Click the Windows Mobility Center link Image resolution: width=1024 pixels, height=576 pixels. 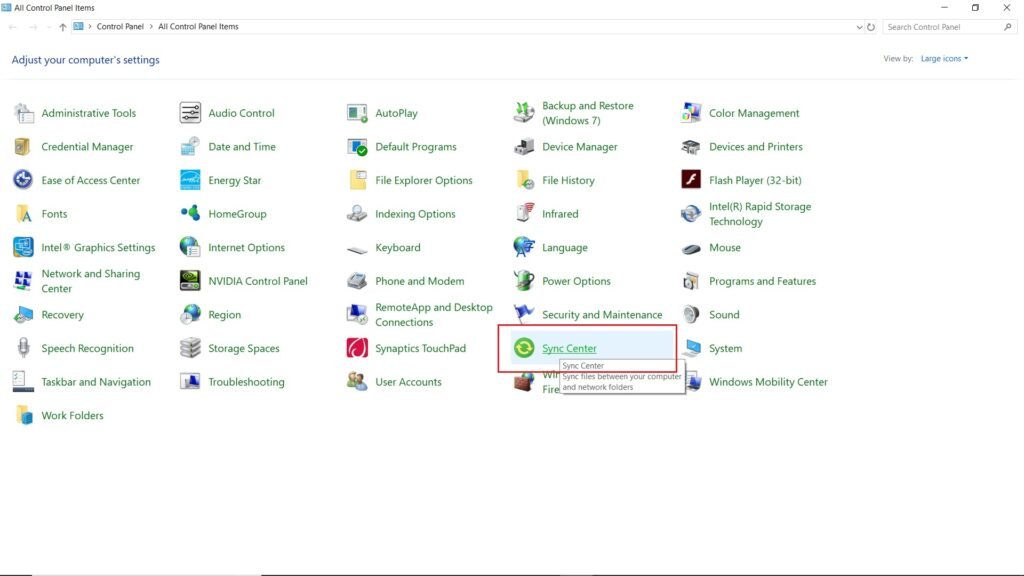point(768,382)
